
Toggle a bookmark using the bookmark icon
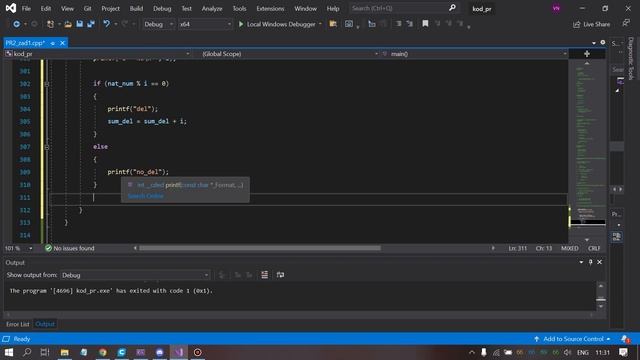425,24
